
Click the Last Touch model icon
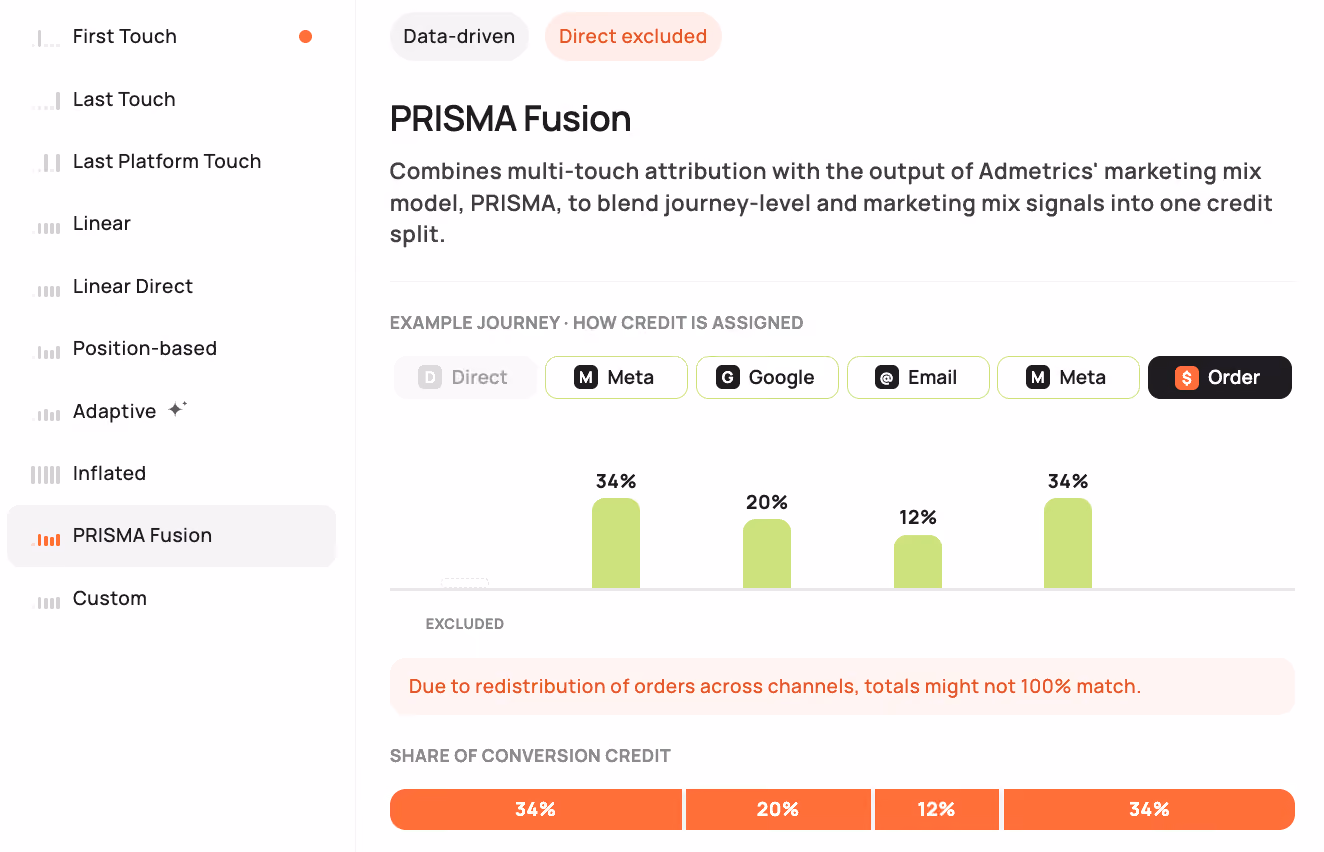pos(47,101)
